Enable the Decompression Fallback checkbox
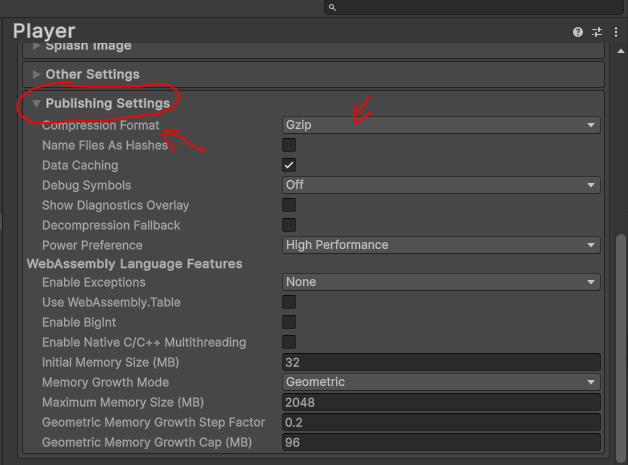Image resolution: width=628 pixels, height=465 pixels. point(289,225)
